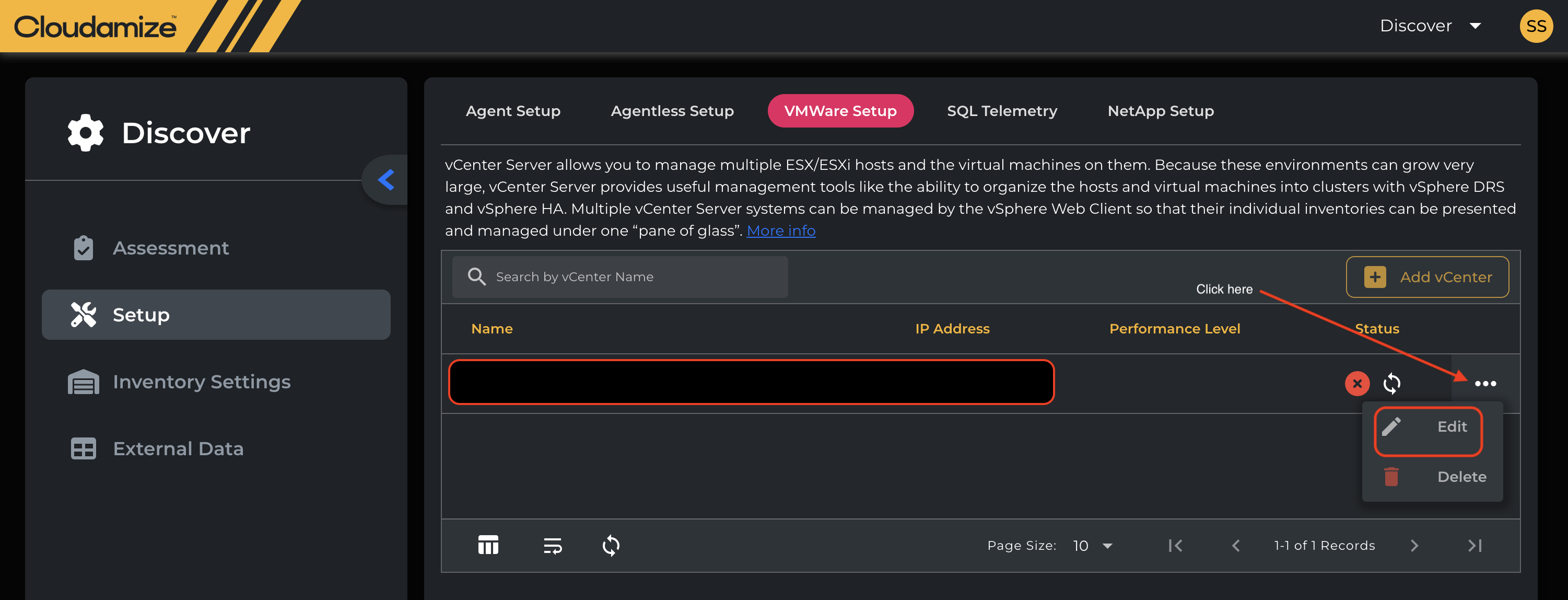The image size is (1568, 600).
Task: Jump to first page arrow
Action: pyautogui.click(x=1175, y=545)
